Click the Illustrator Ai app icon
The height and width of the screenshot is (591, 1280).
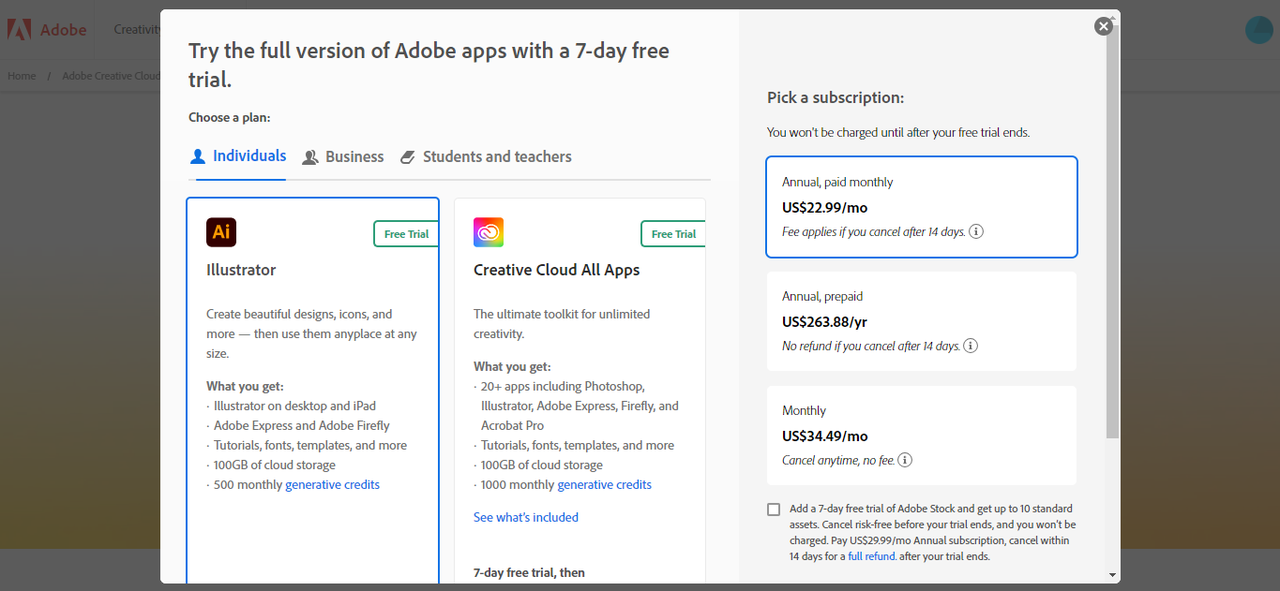(221, 232)
